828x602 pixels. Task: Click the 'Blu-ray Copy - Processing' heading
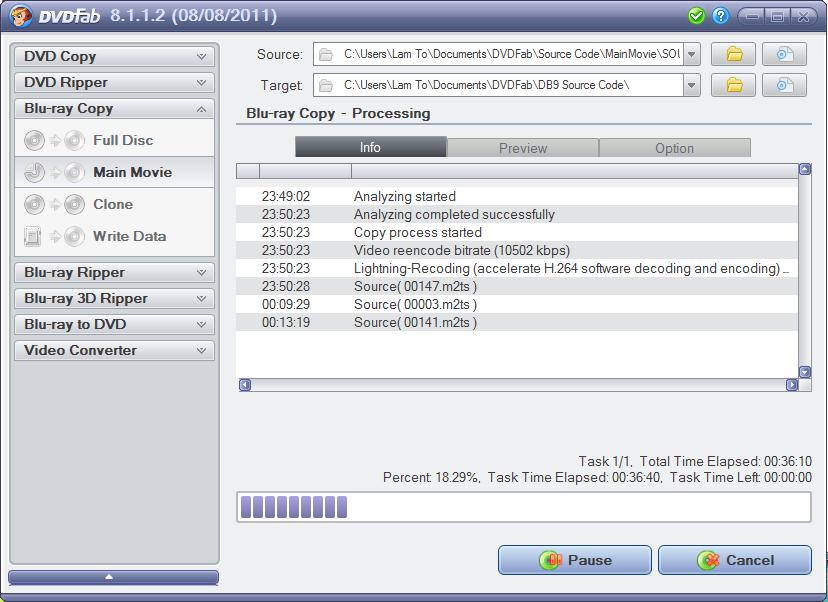click(x=338, y=114)
